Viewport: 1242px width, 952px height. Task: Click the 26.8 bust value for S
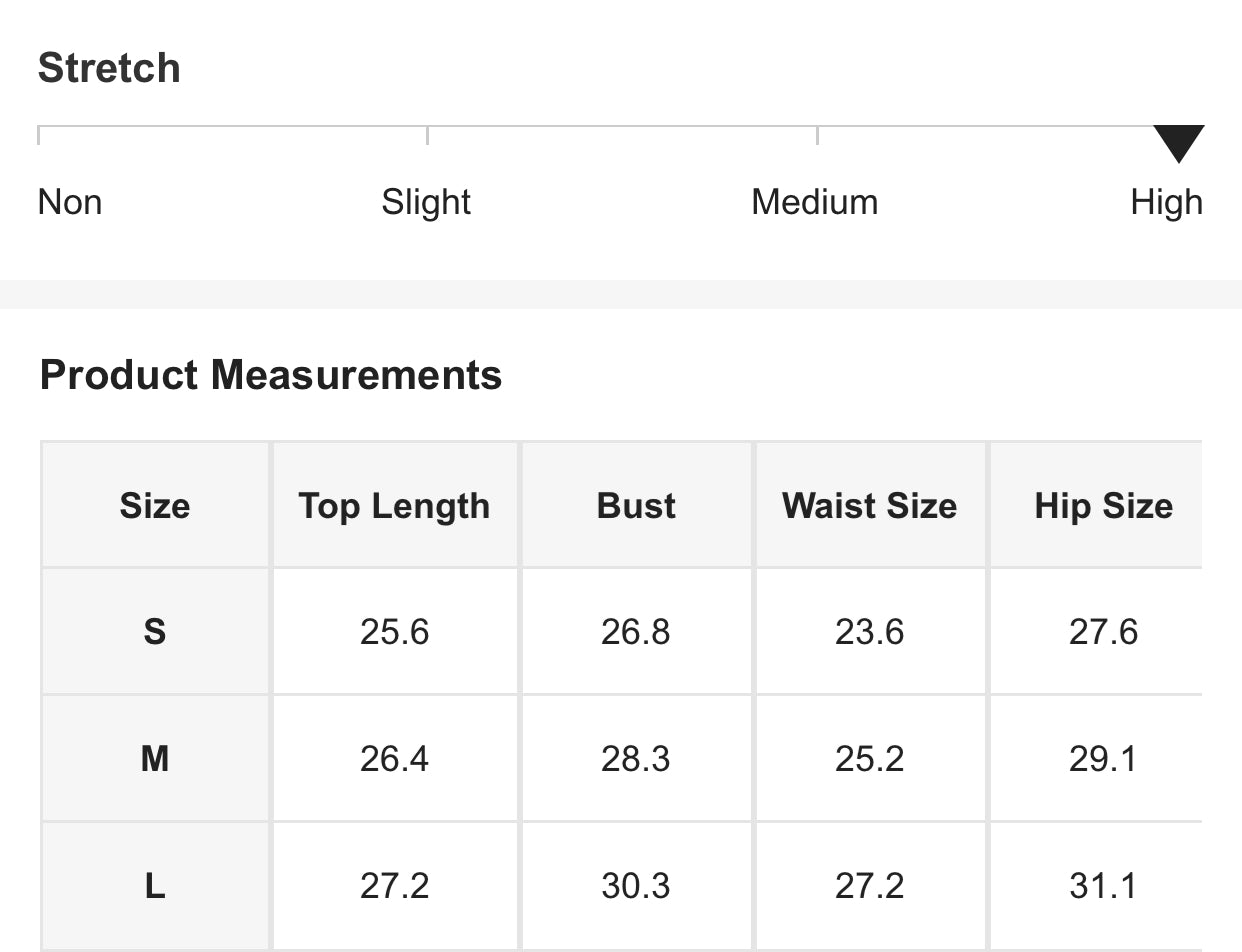click(x=636, y=632)
